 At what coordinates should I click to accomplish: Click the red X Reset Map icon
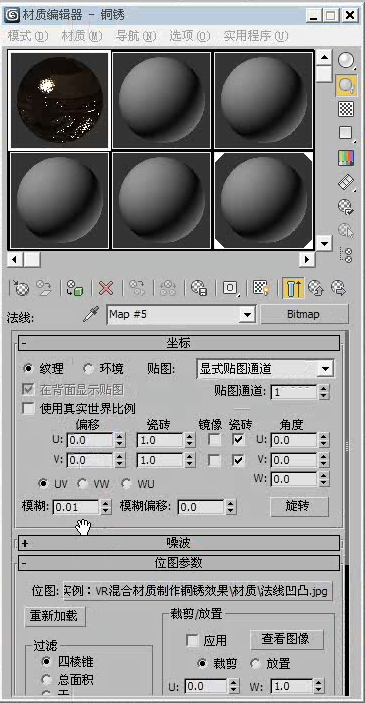[x=106, y=288]
